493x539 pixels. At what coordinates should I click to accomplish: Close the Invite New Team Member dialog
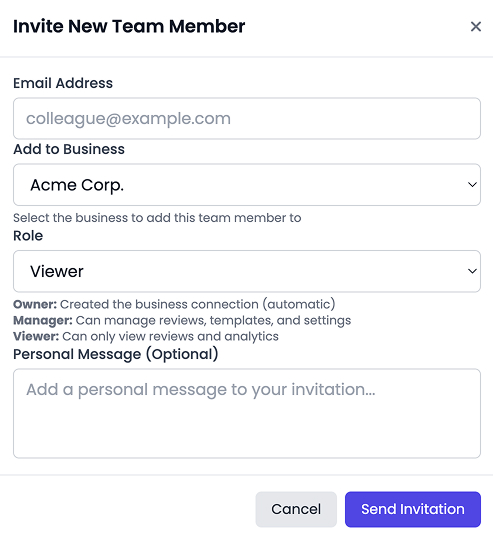tap(475, 26)
